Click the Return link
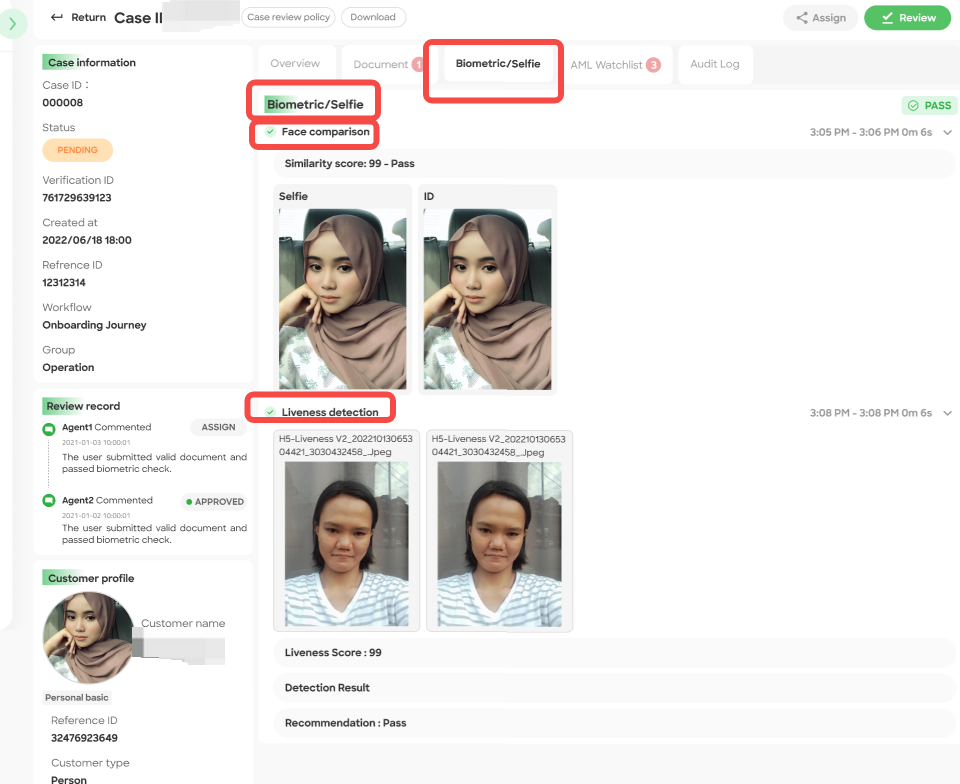Image resolution: width=960 pixels, height=784 pixels. tap(88, 17)
